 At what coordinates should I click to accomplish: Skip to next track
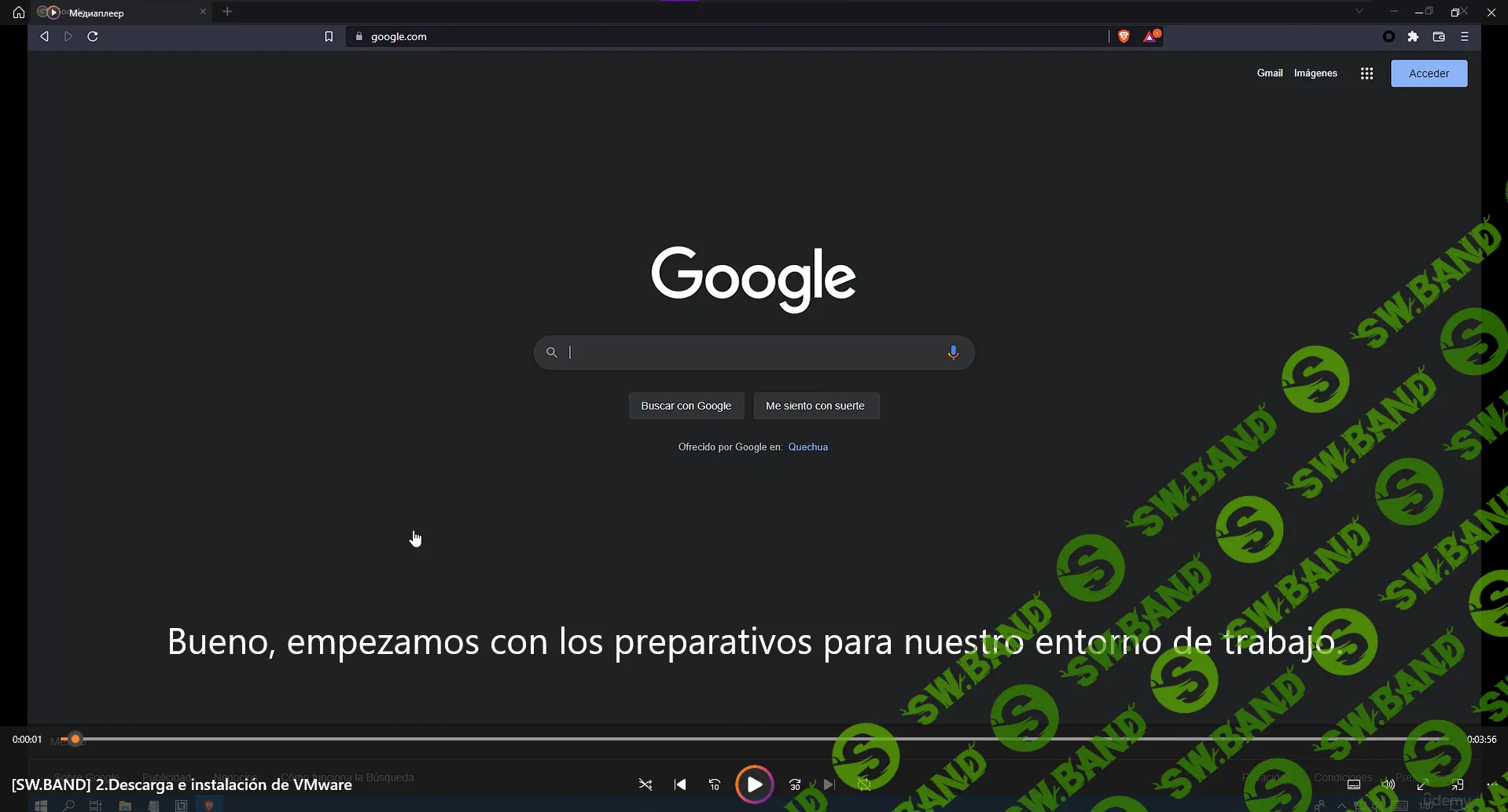click(x=829, y=784)
